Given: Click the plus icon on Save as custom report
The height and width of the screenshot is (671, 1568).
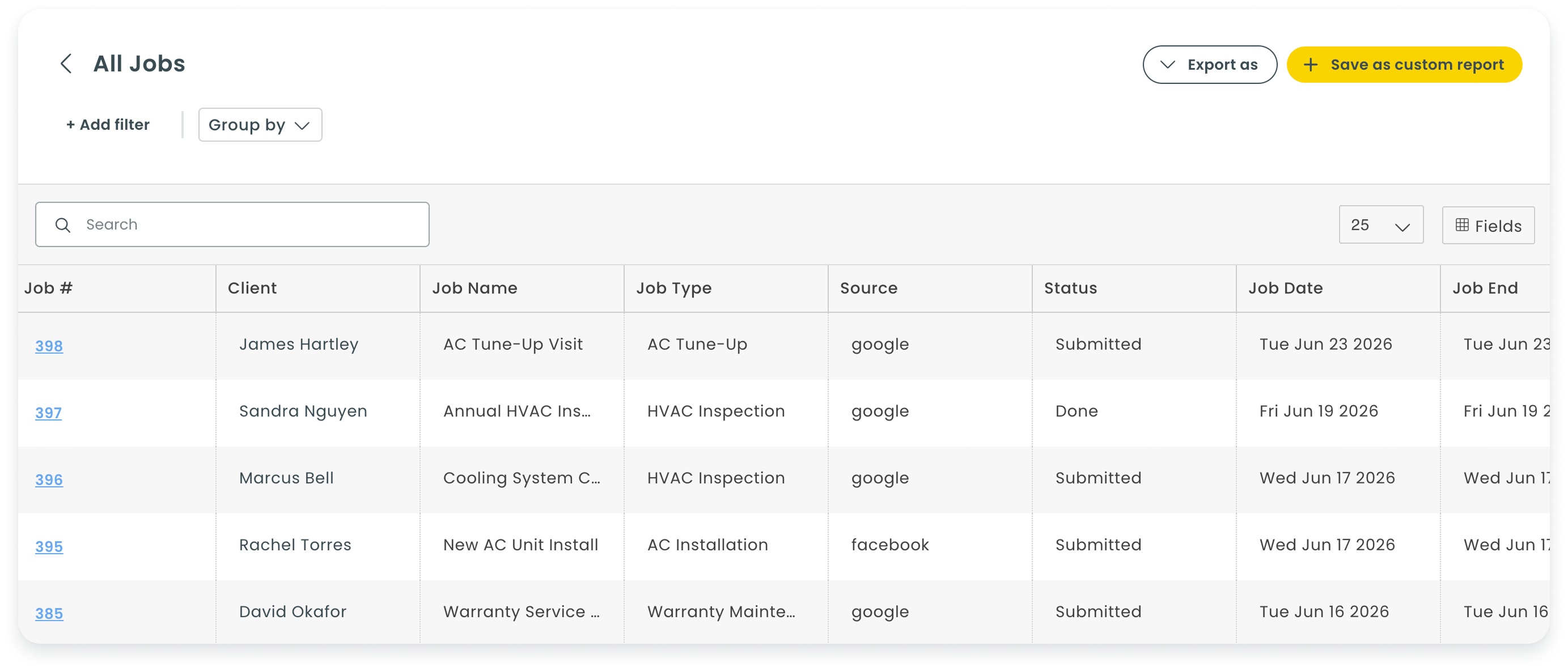Looking at the screenshot, I should [x=1311, y=65].
